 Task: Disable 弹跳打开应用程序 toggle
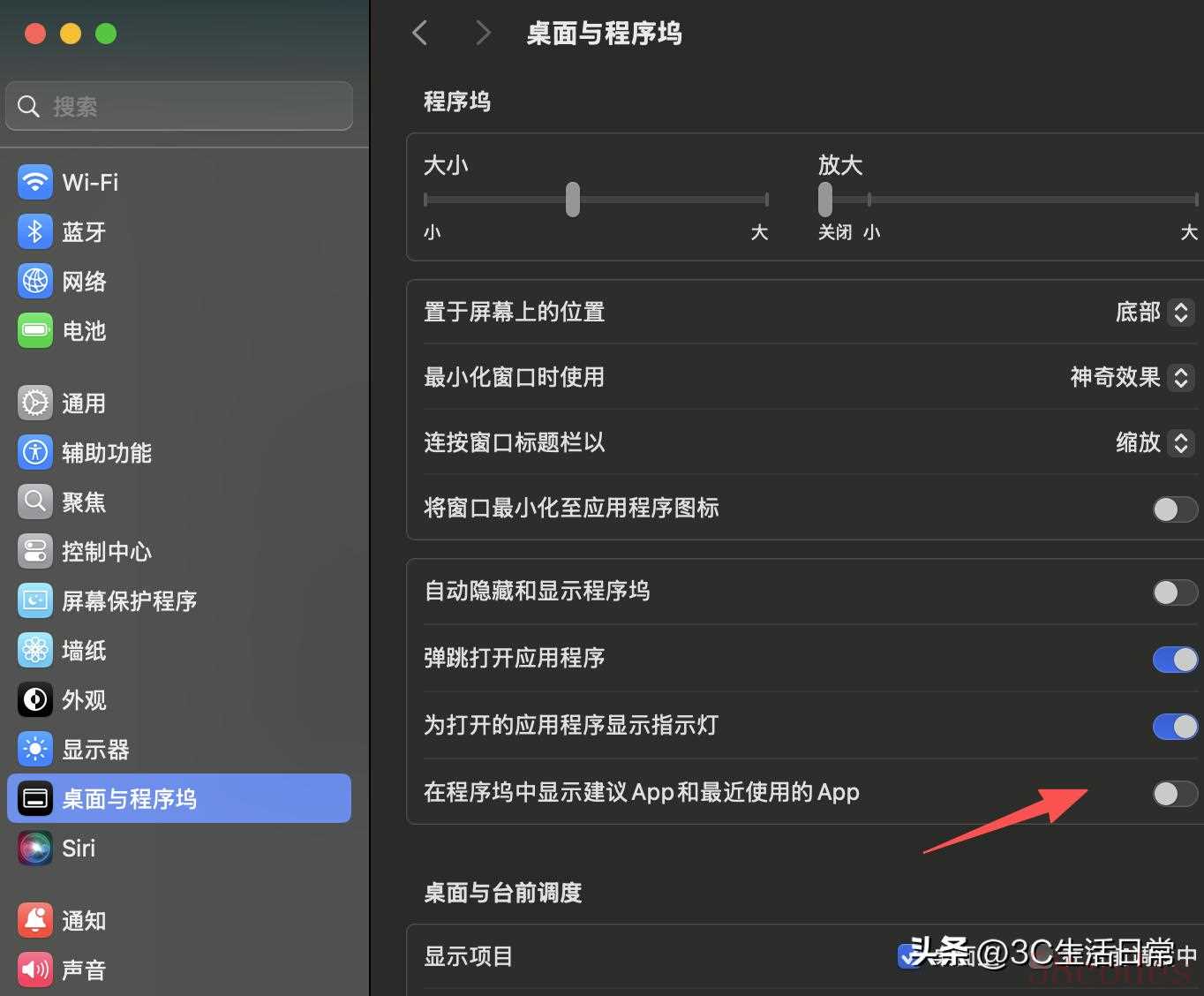click(x=1174, y=659)
